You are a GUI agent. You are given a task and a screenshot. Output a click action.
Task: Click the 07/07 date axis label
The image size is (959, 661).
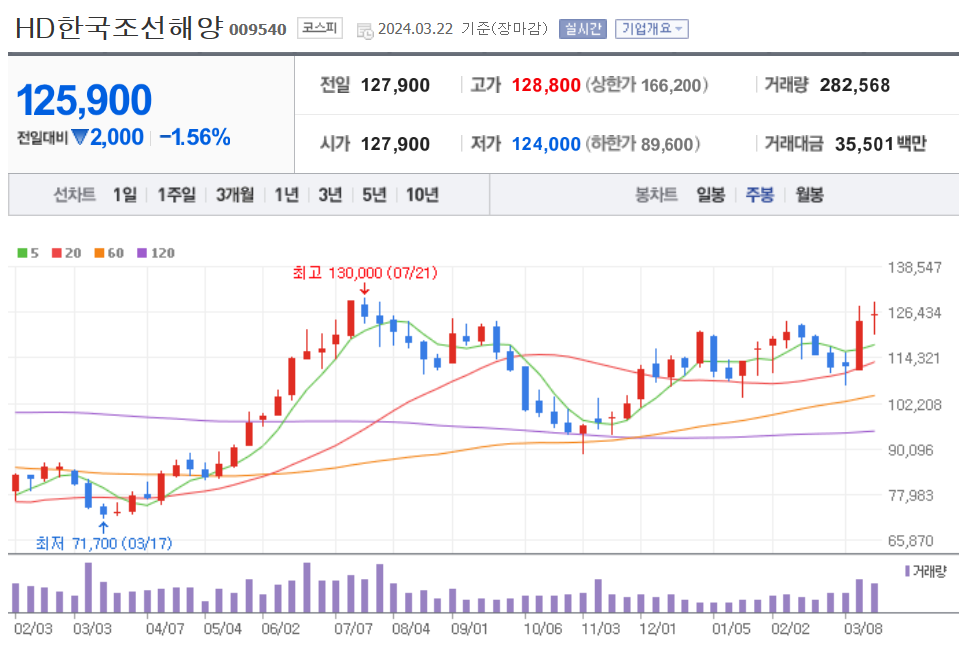coord(354,629)
